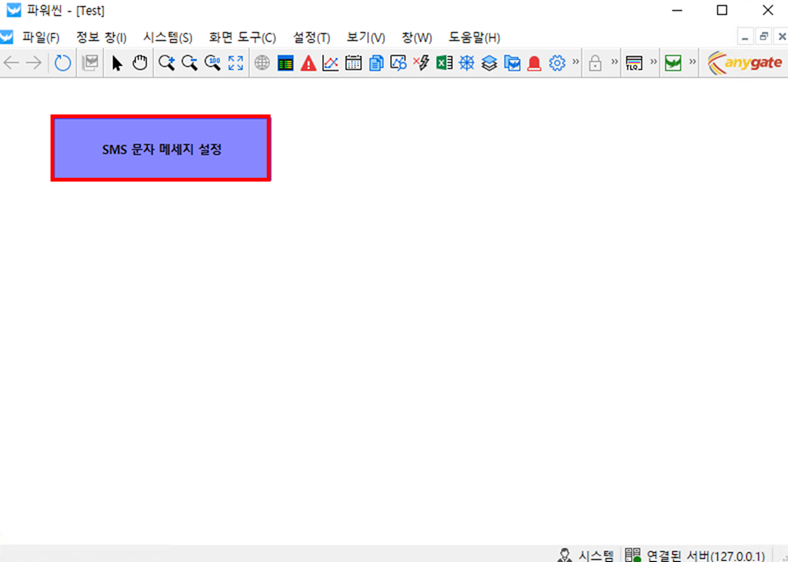Open the 창(W) menu
The width and height of the screenshot is (788, 562).
tap(417, 38)
